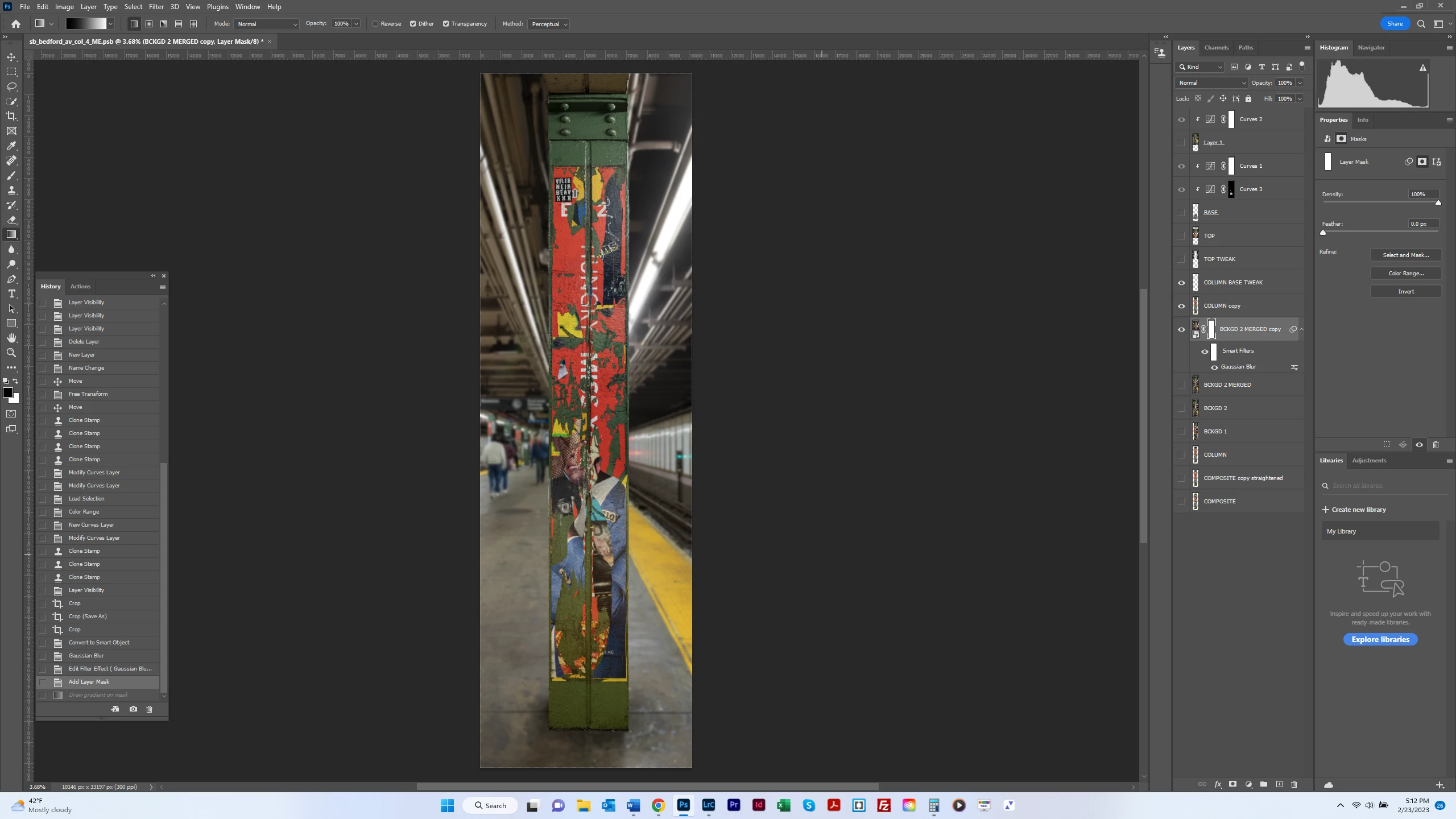Open the Method Perceptual dropdown

click(548, 24)
